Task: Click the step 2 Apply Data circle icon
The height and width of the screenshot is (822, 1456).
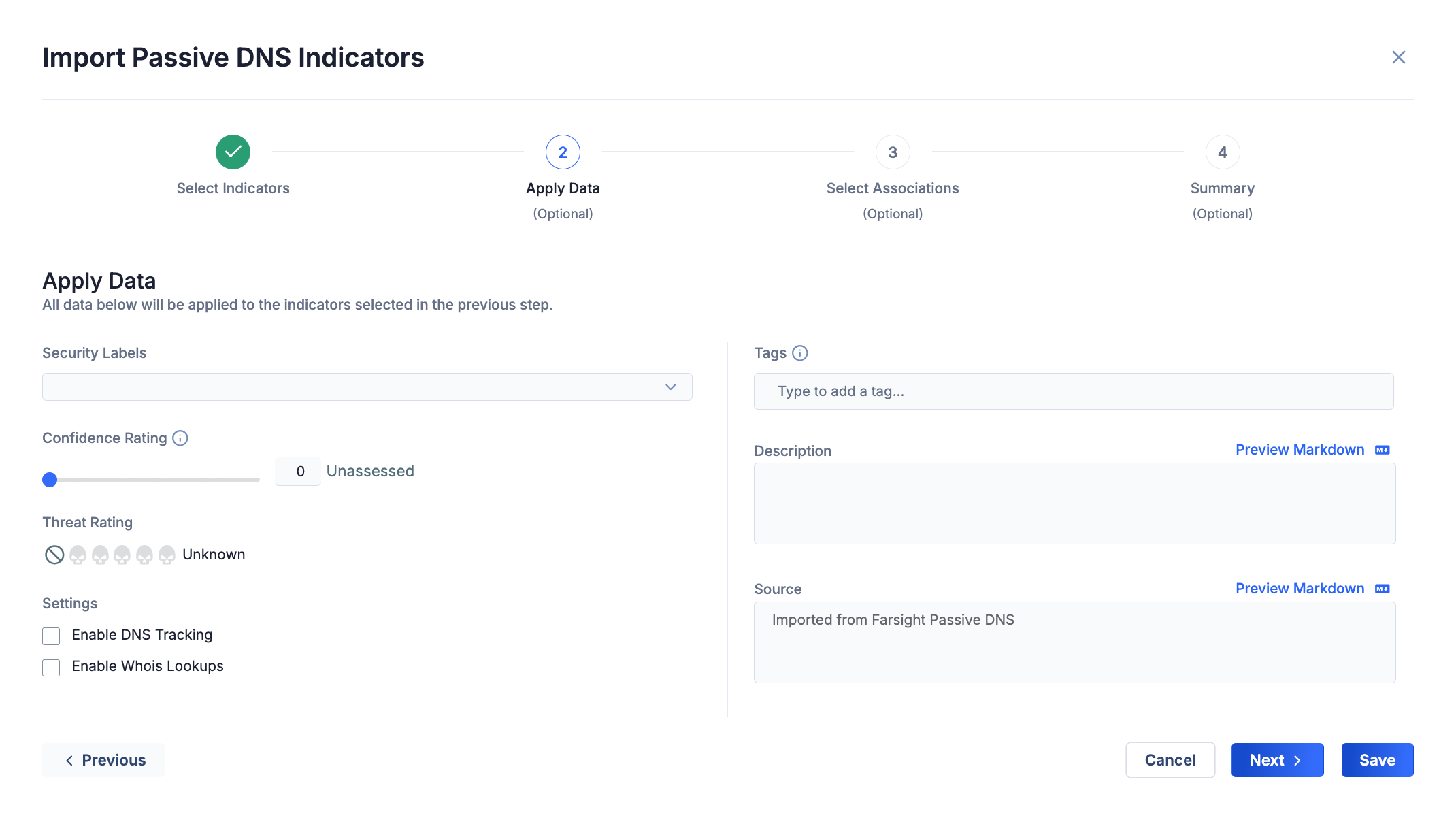Action: [563, 152]
